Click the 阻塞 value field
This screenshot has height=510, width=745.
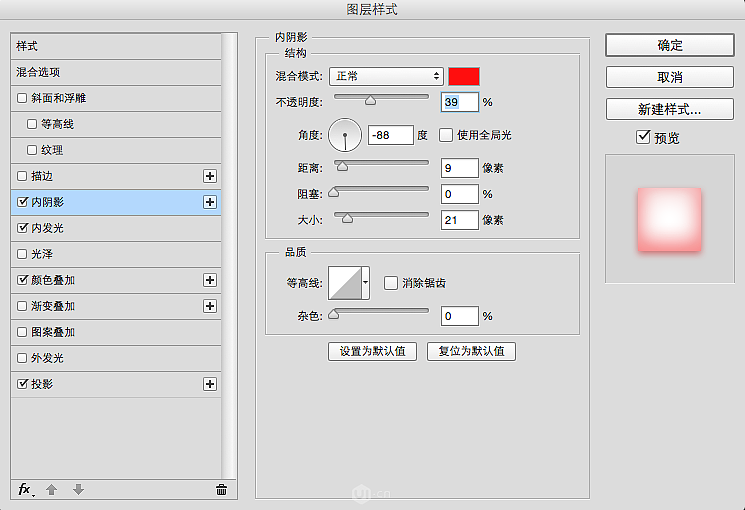pos(459,194)
